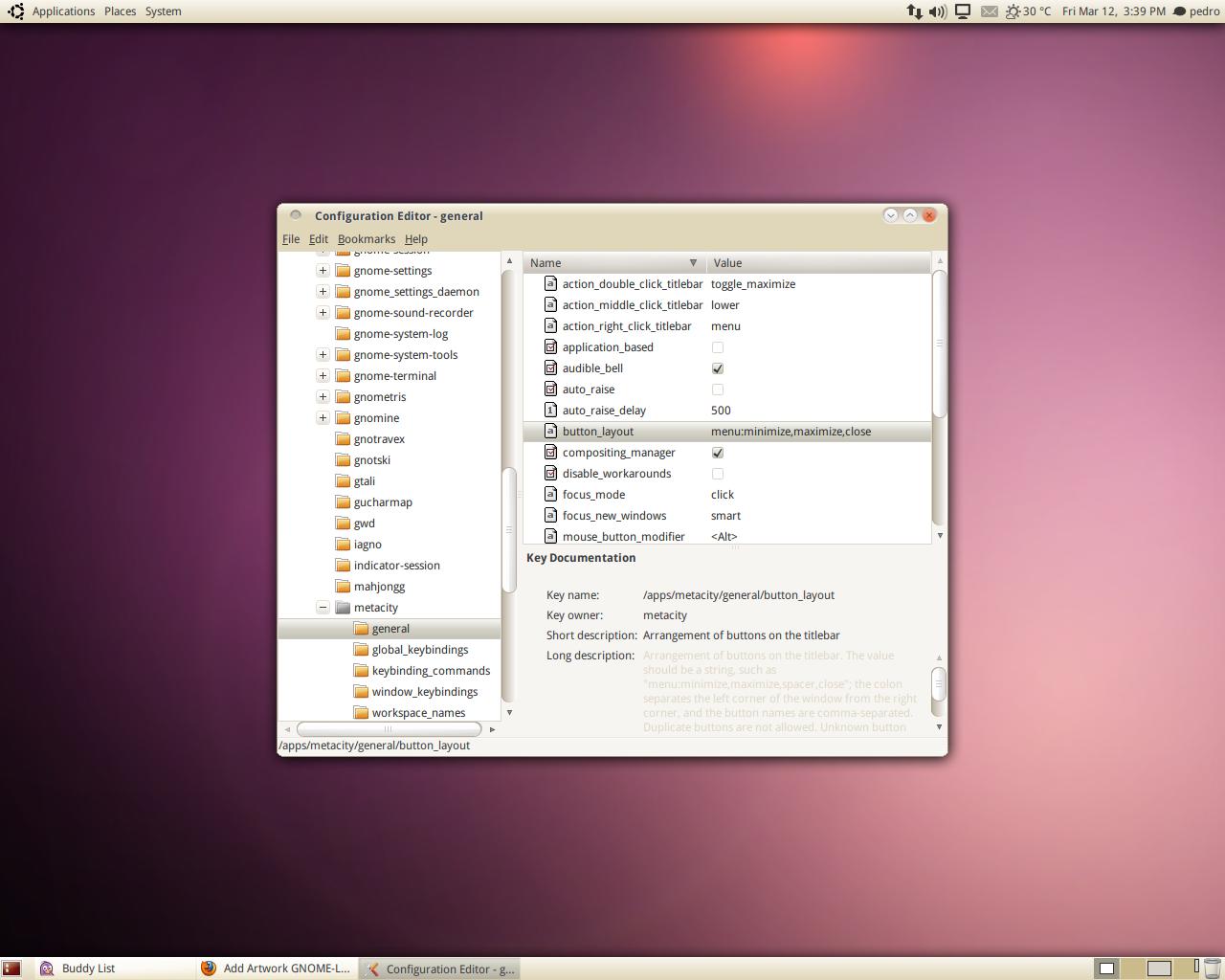This screenshot has height=980, width=1225.
Task: Click the Name column sort arrow
Action: [x=693, y=263]
